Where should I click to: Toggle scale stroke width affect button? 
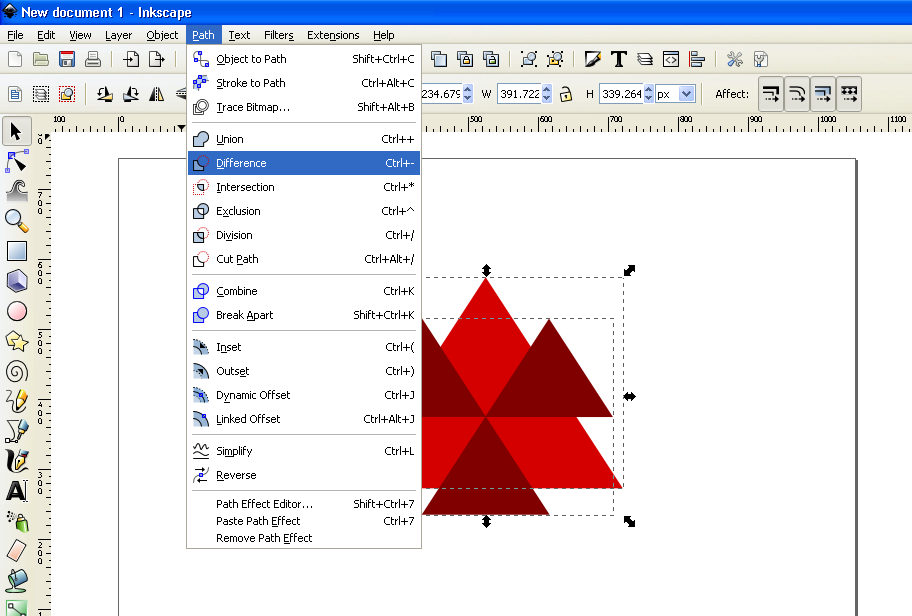pos(771,94)
